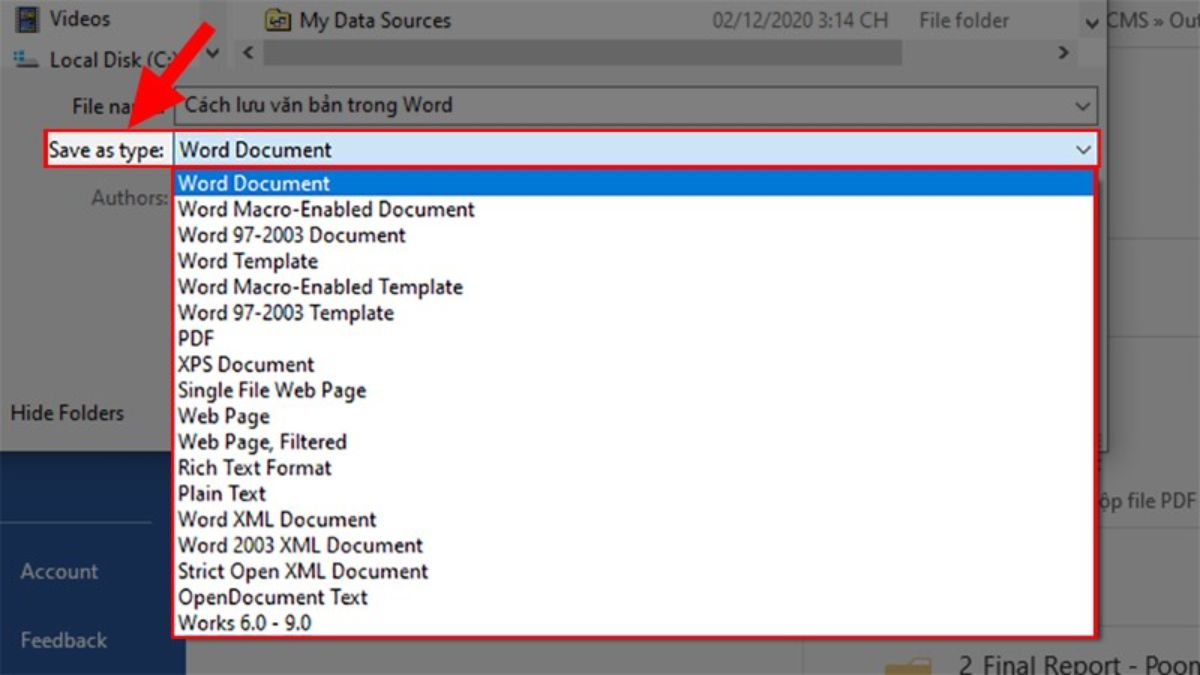
Task: Choose Rich Text Format from the list
Action: point(255,467)
